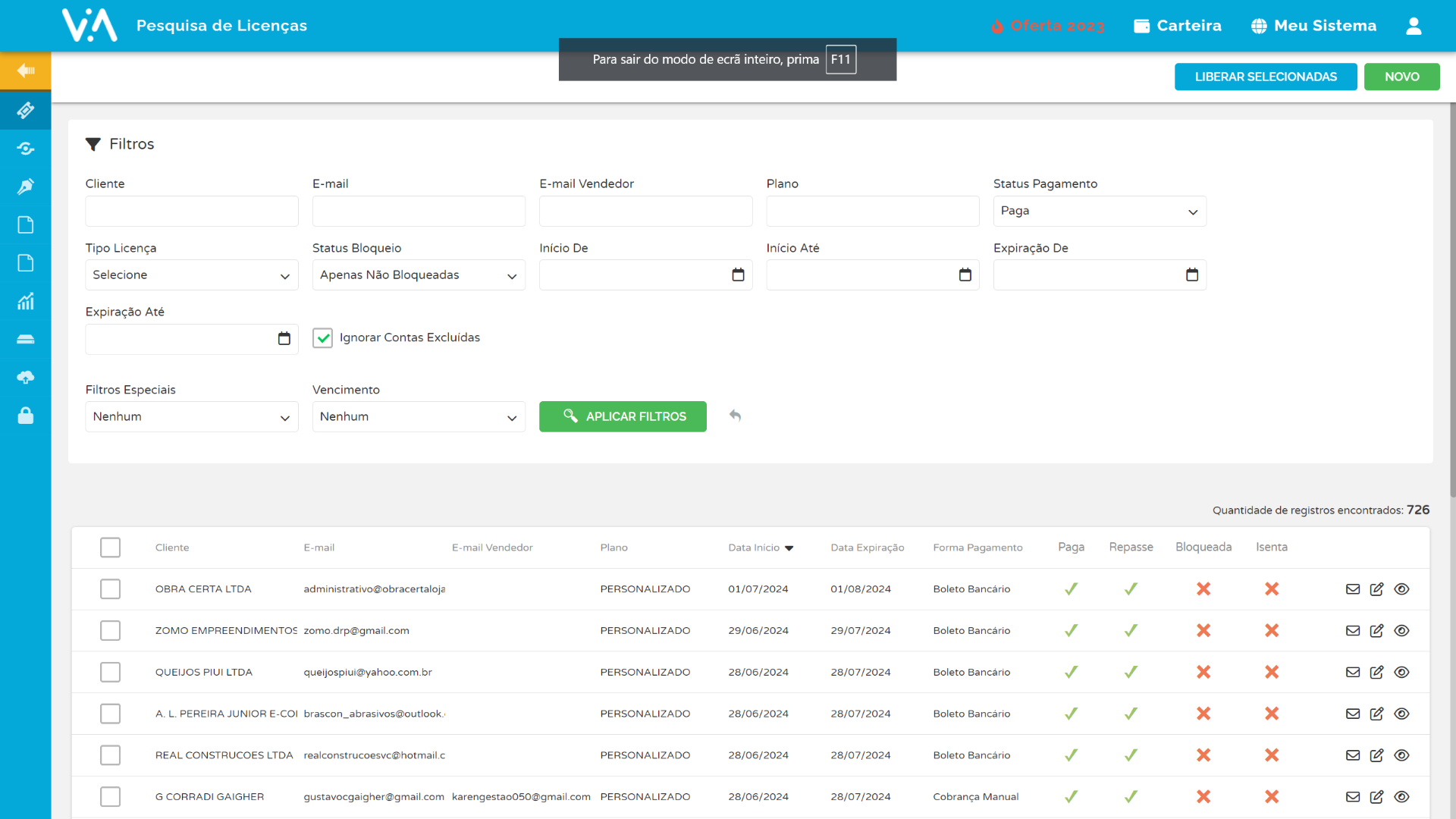Click the LIBERAR SELECIONADAS button

coord(1266,77)
